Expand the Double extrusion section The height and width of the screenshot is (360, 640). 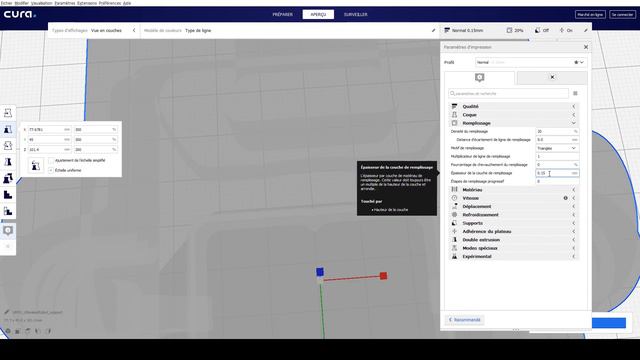pyautogui.click(x=513, y=240)
